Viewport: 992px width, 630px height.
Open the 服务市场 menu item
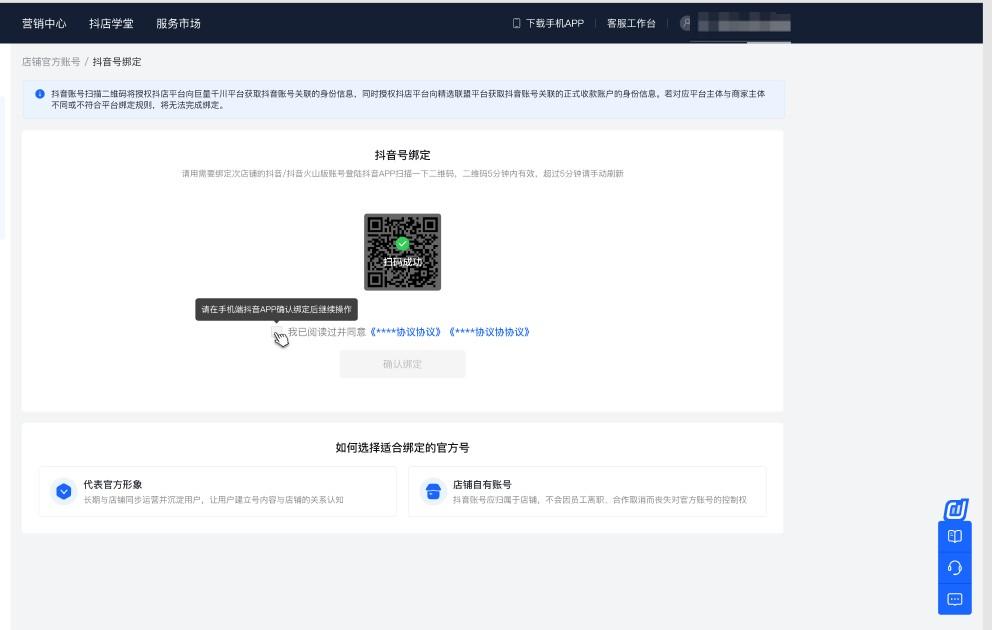click(x=176, y=22)
